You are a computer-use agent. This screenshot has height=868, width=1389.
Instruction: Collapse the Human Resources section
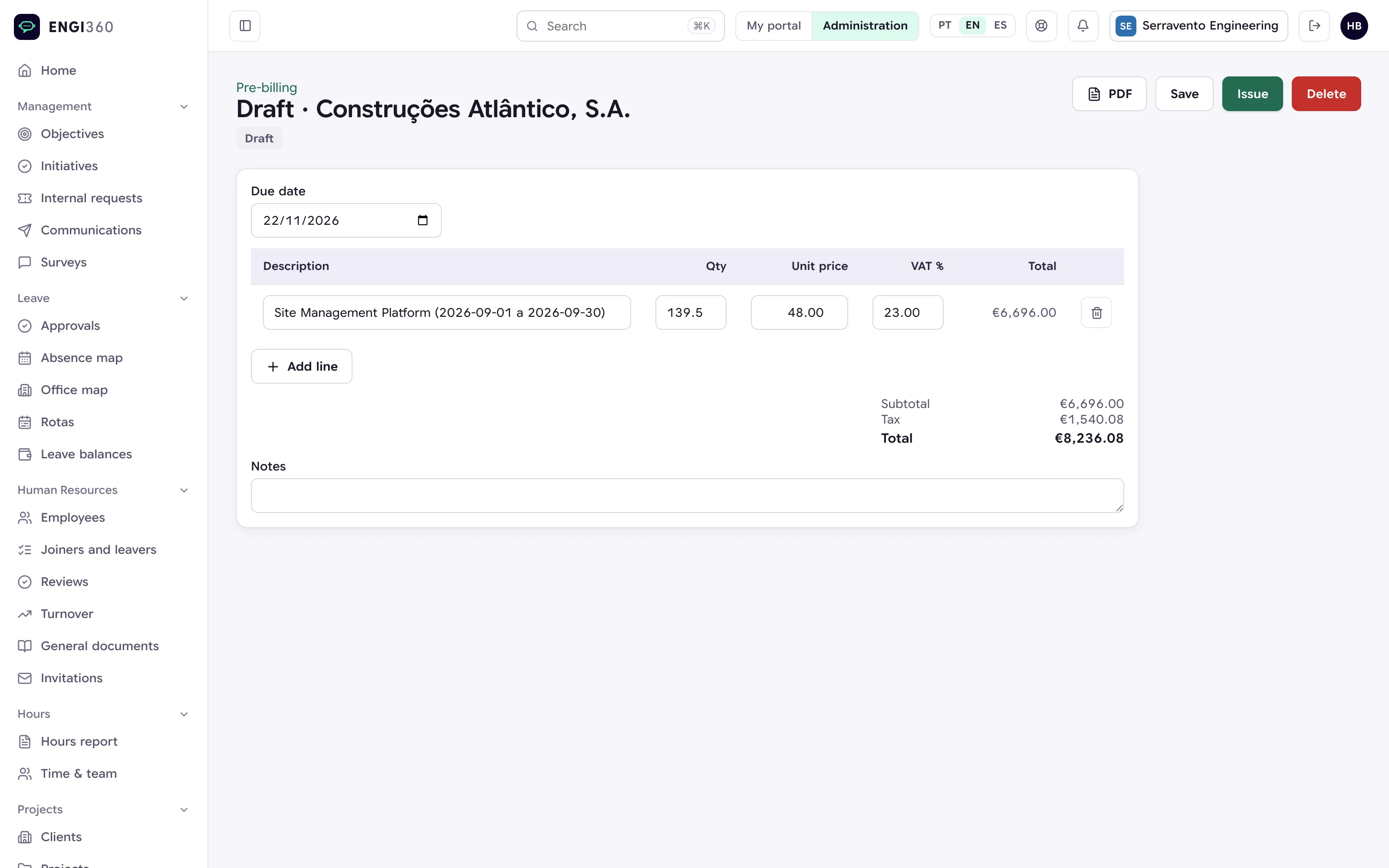[x=184, y=490]
